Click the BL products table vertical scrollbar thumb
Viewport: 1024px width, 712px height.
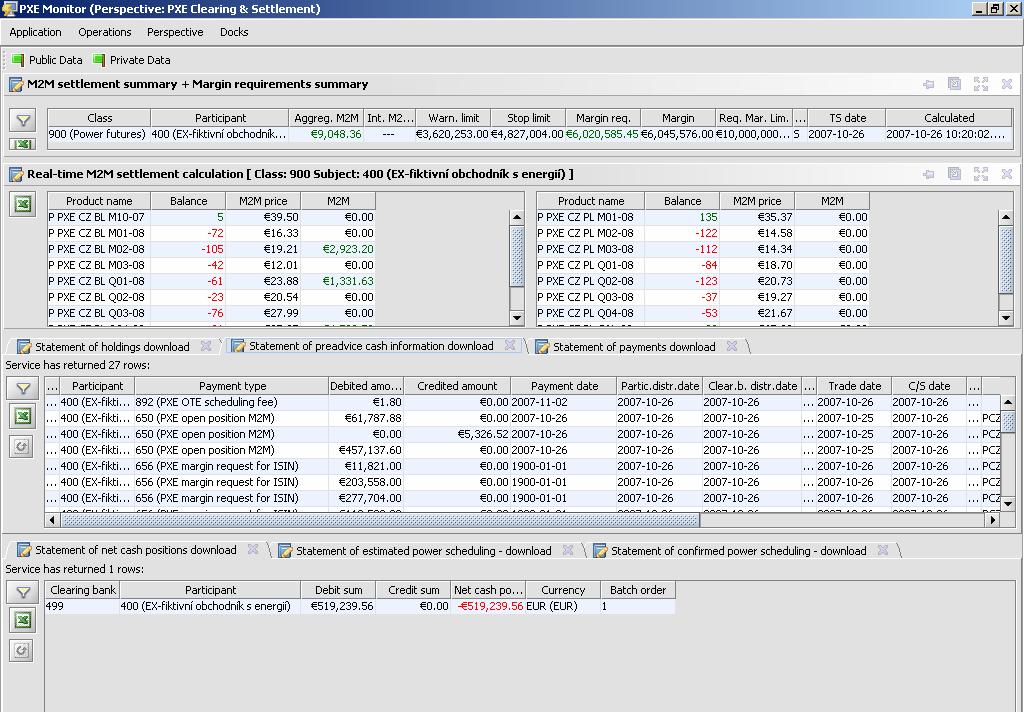point(517,255)
